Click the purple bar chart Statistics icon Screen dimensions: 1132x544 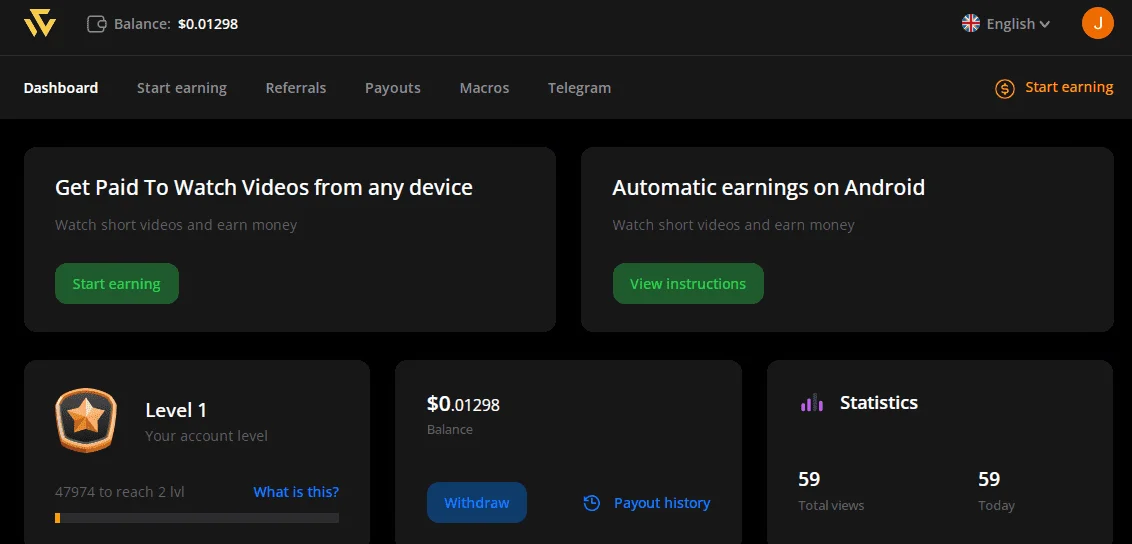pyautogui.click(x=811, y=403)
